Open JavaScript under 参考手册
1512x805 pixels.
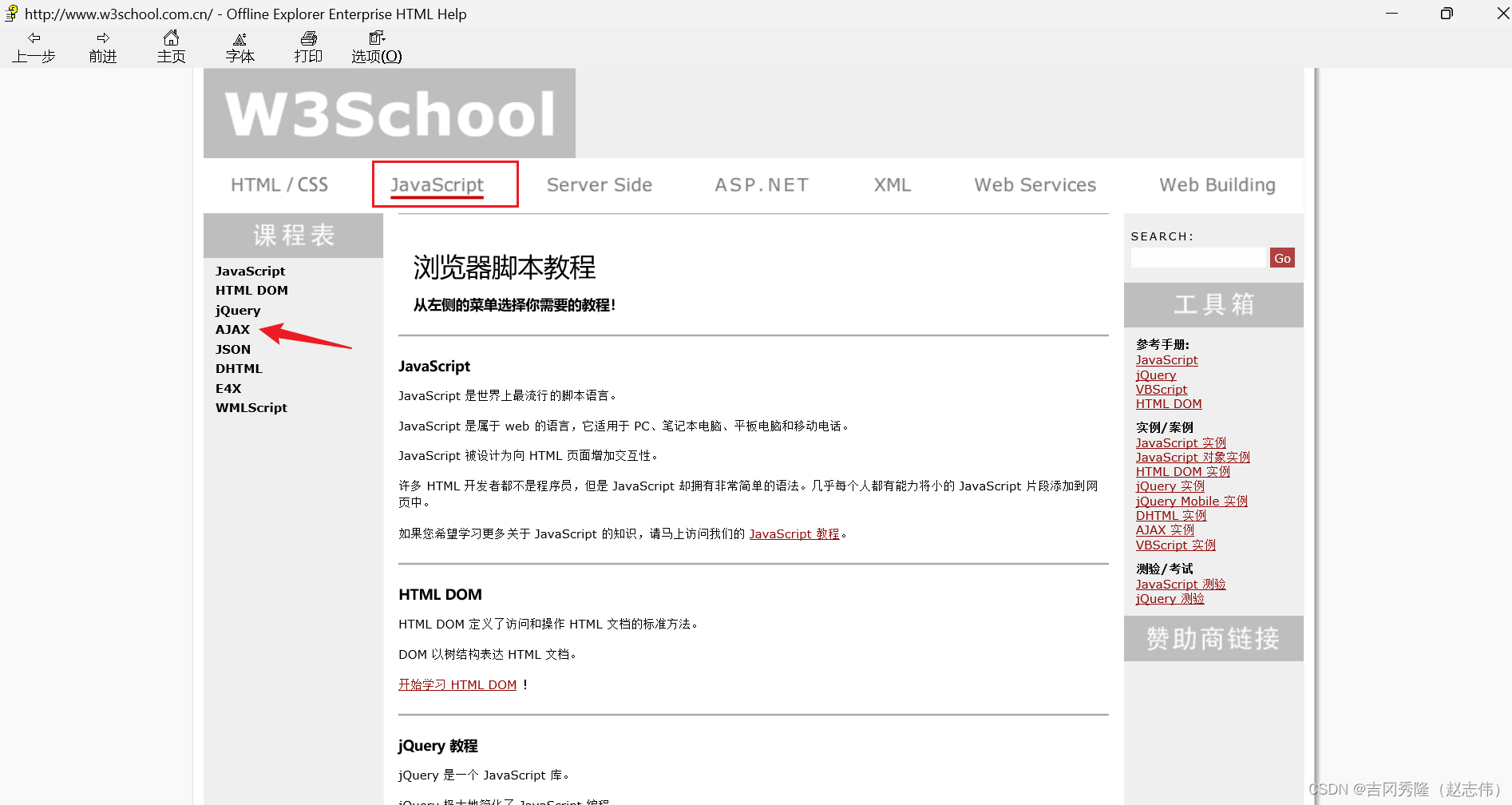pos(1166,360)
